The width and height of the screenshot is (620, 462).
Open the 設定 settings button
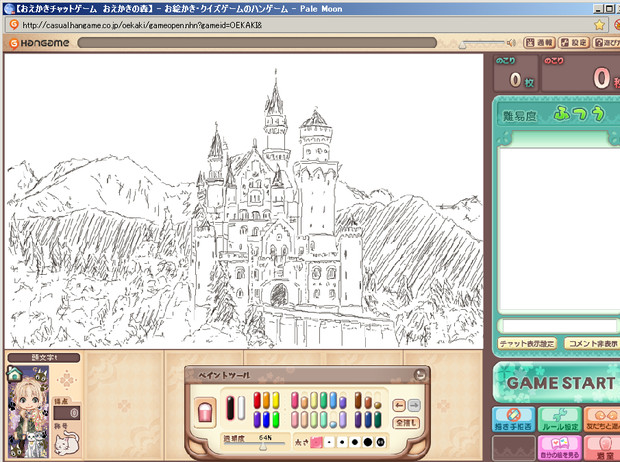click(574, 43)
